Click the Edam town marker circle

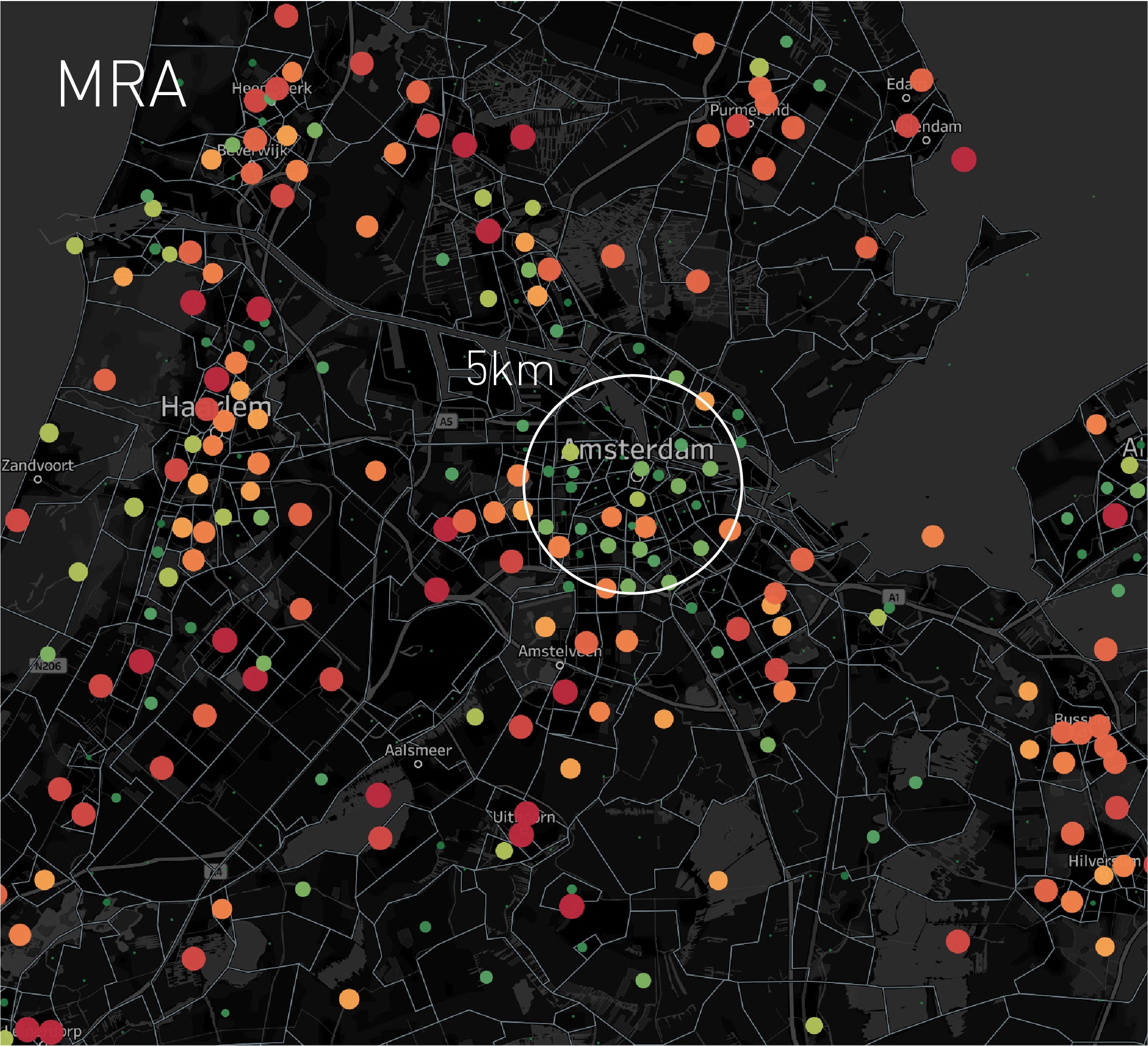tap(906, 98)
